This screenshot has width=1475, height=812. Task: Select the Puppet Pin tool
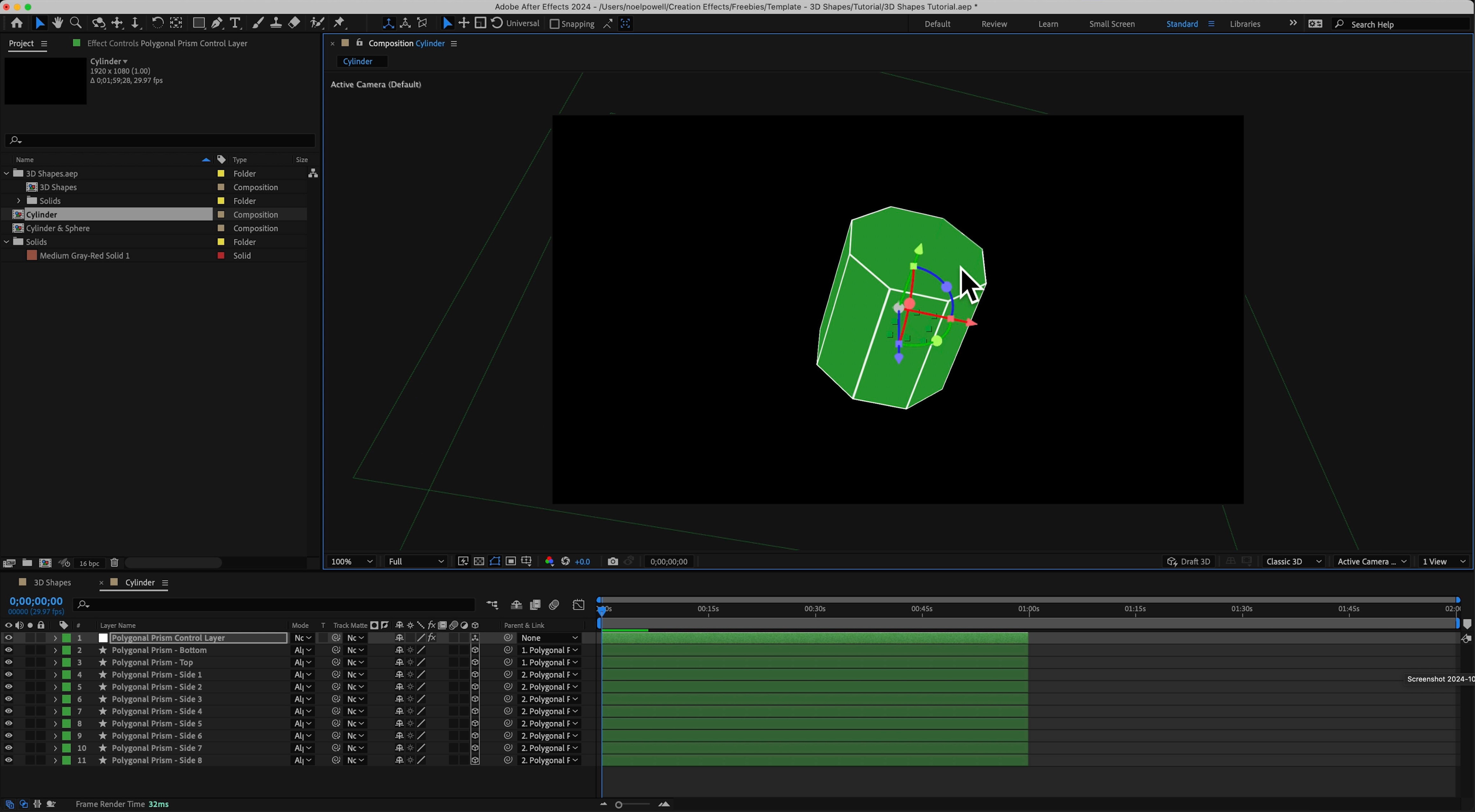point(339,23)
